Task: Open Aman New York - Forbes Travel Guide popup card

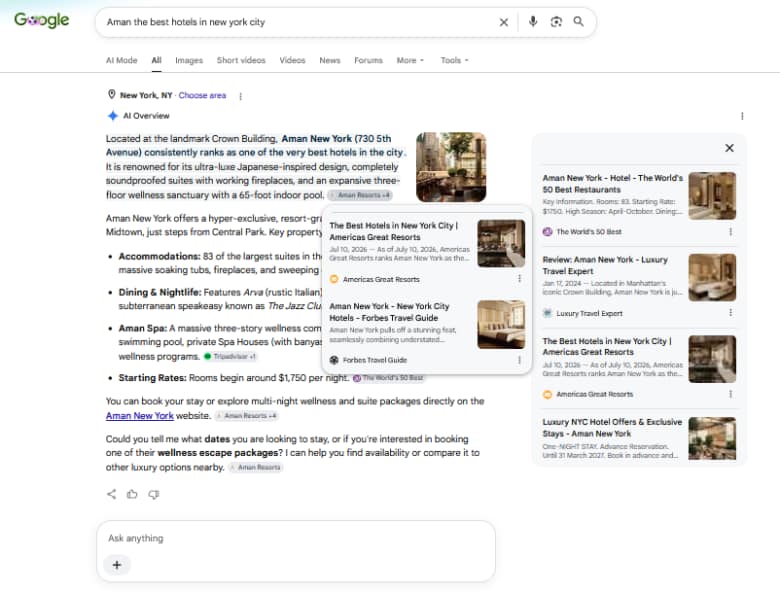Action: [389, 312]
